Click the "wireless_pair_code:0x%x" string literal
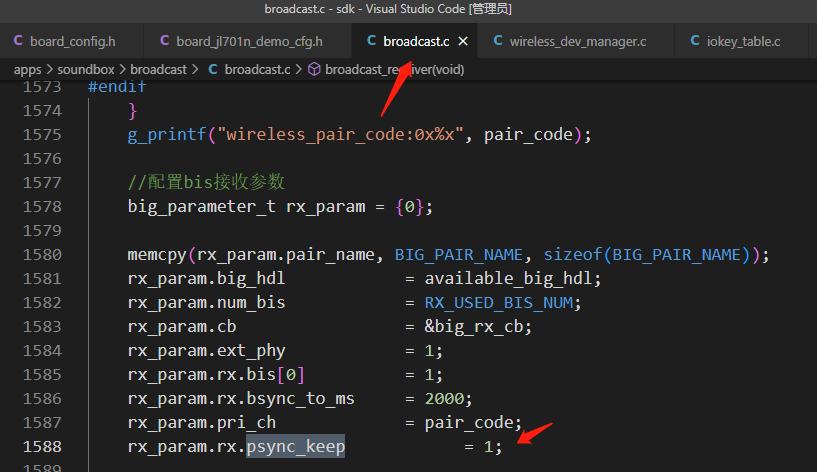This screenshot has width=817, height=472. 340,135
